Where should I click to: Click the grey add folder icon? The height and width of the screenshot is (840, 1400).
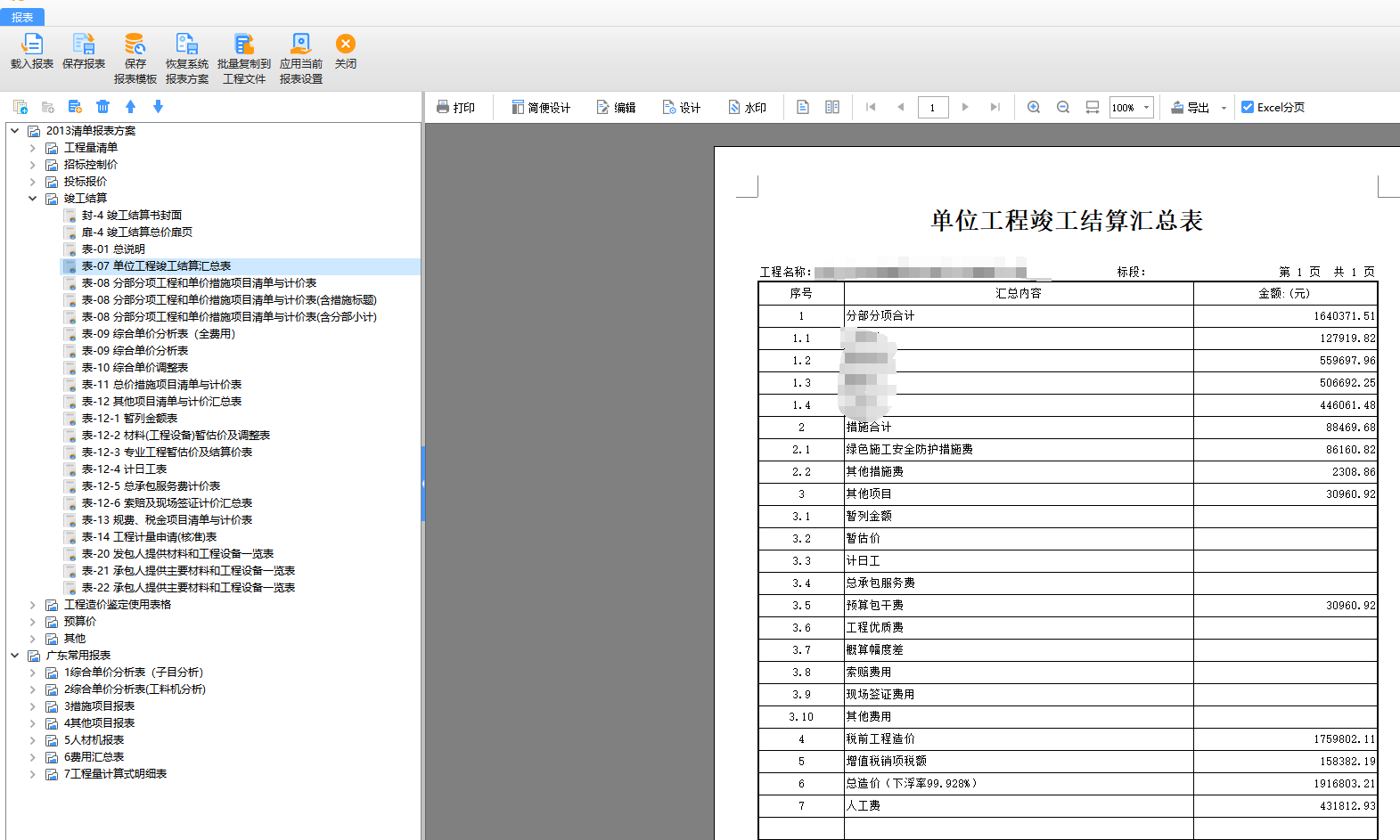click(48, 107)
